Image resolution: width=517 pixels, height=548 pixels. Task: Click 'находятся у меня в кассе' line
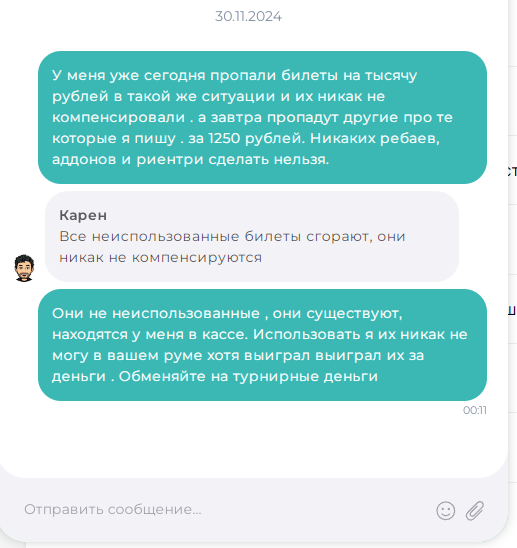coord(150,334)
